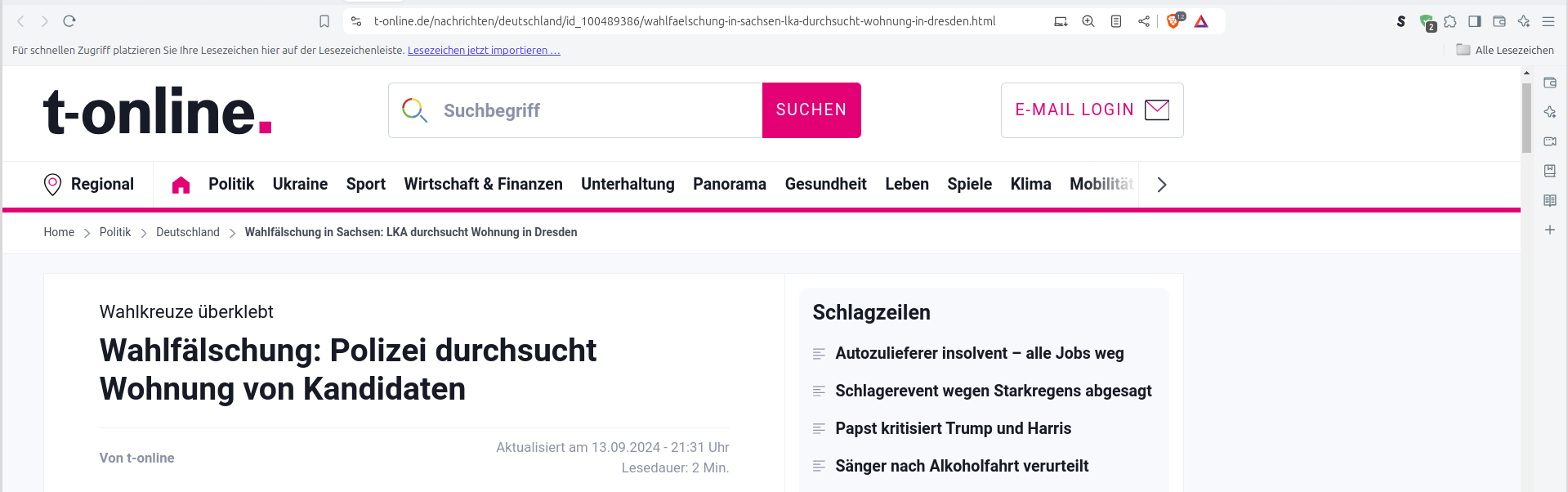Open the Sport menu item
The height and width of the screenshot is (492, 1568).
366,185
